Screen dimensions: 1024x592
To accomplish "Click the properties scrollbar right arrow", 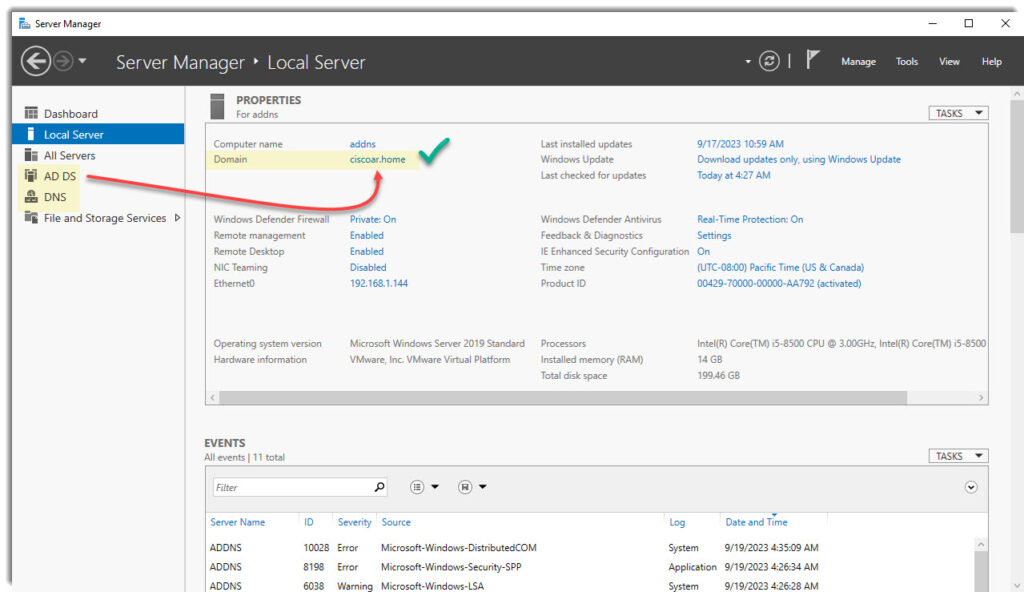I will click(980, 398).
